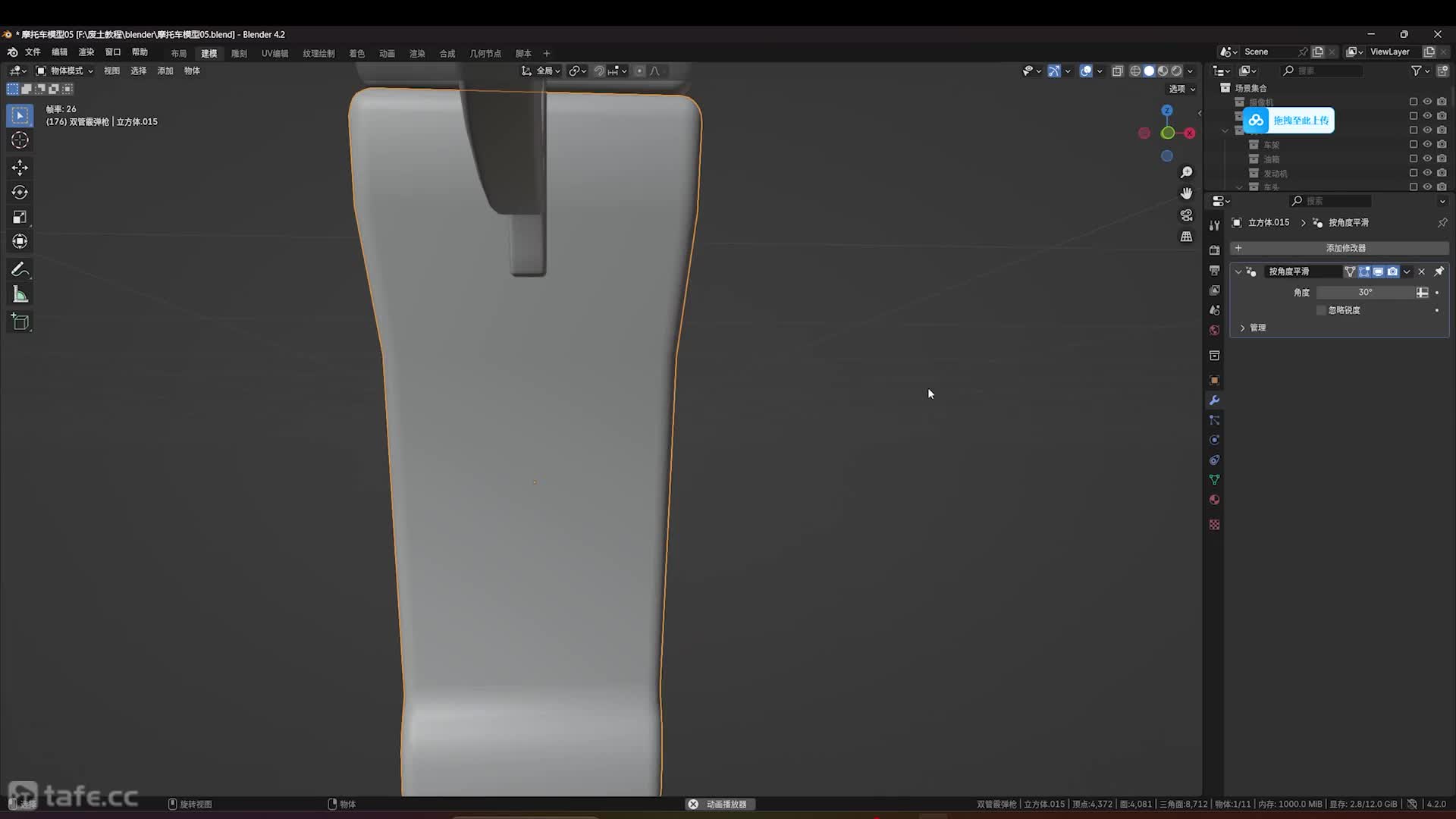Image resolution: width=1456 pixels, height=819 pixels.
Task: Select the Add Cube tool
Action: 20,322
